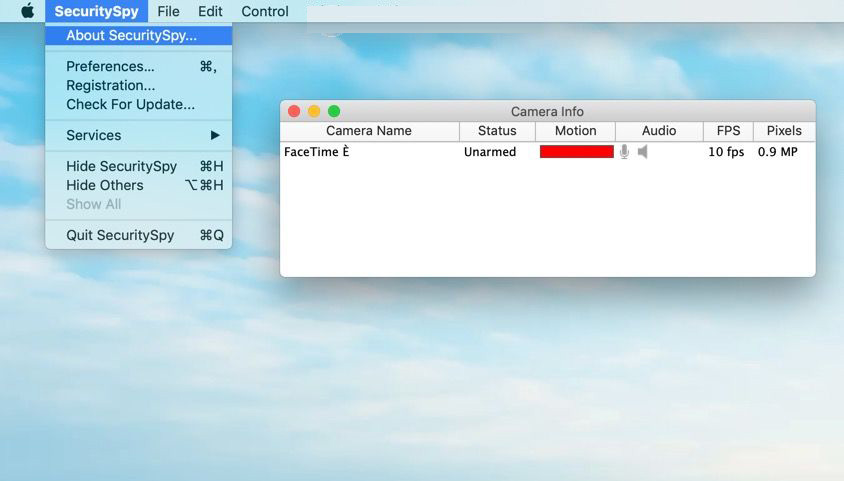Click the 10 fps value

(x=726, y=152)
